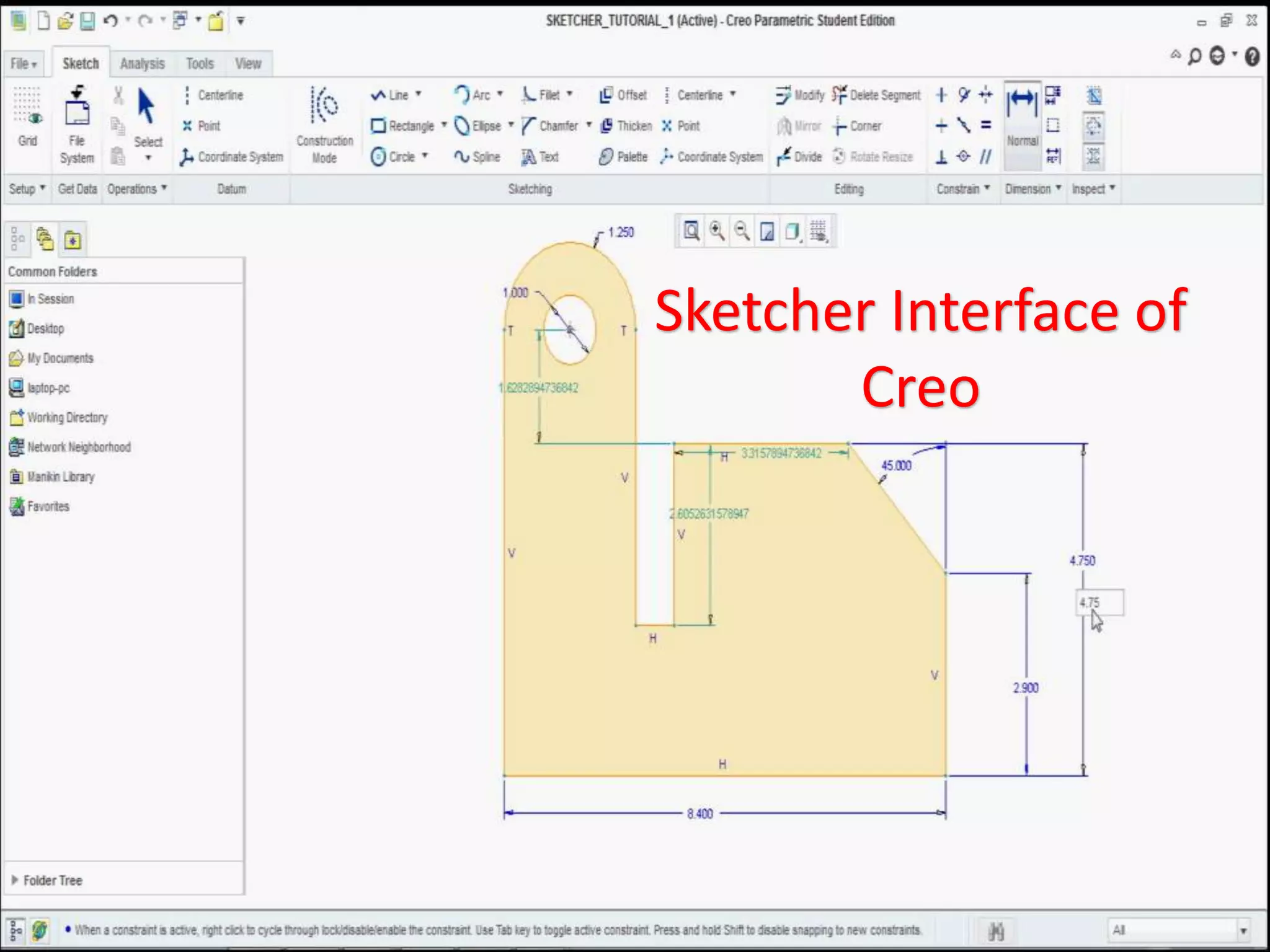The height and width of the screenshot is (952, 1270).
Task: Open the Line tool dropdown arrow
Action: [419, 94]
